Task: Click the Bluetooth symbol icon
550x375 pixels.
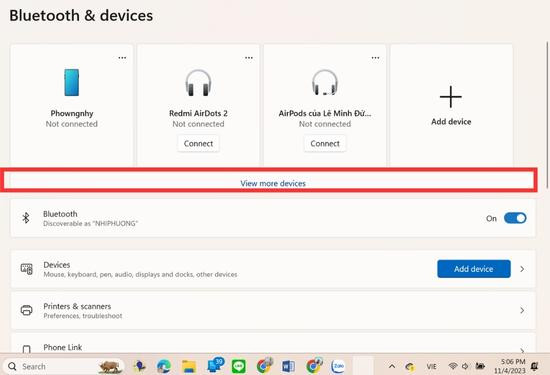Action: 26,218
